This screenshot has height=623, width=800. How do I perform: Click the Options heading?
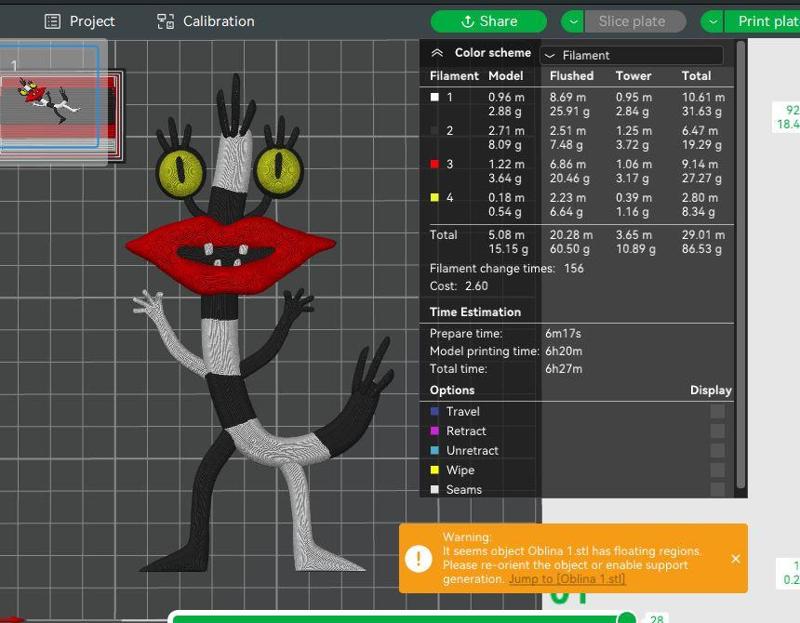(x=452, y=390)
